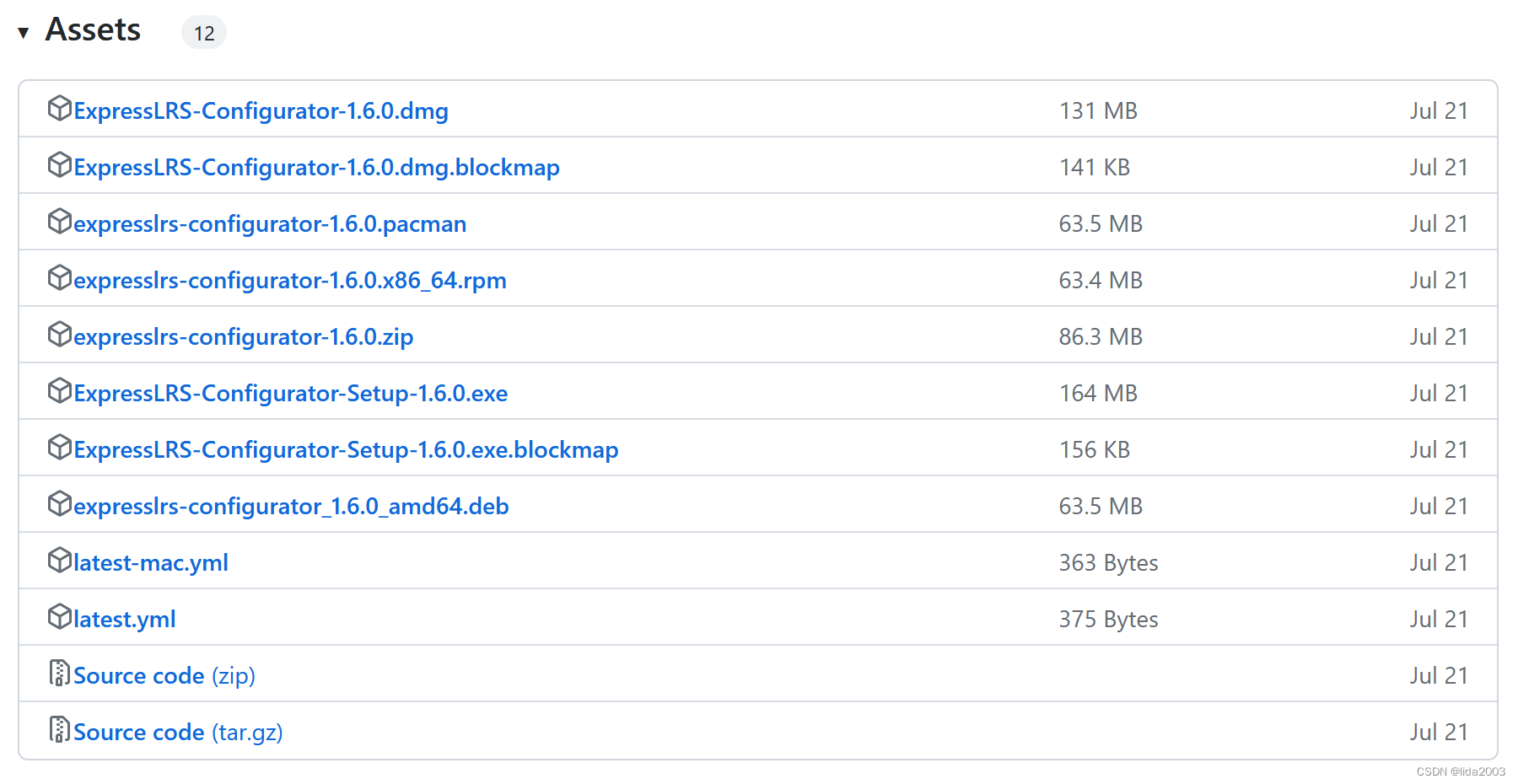This screenshot has height=784, width=1518.
Task: Open the latest-mac.yml link
Action: tap(151, 562)
